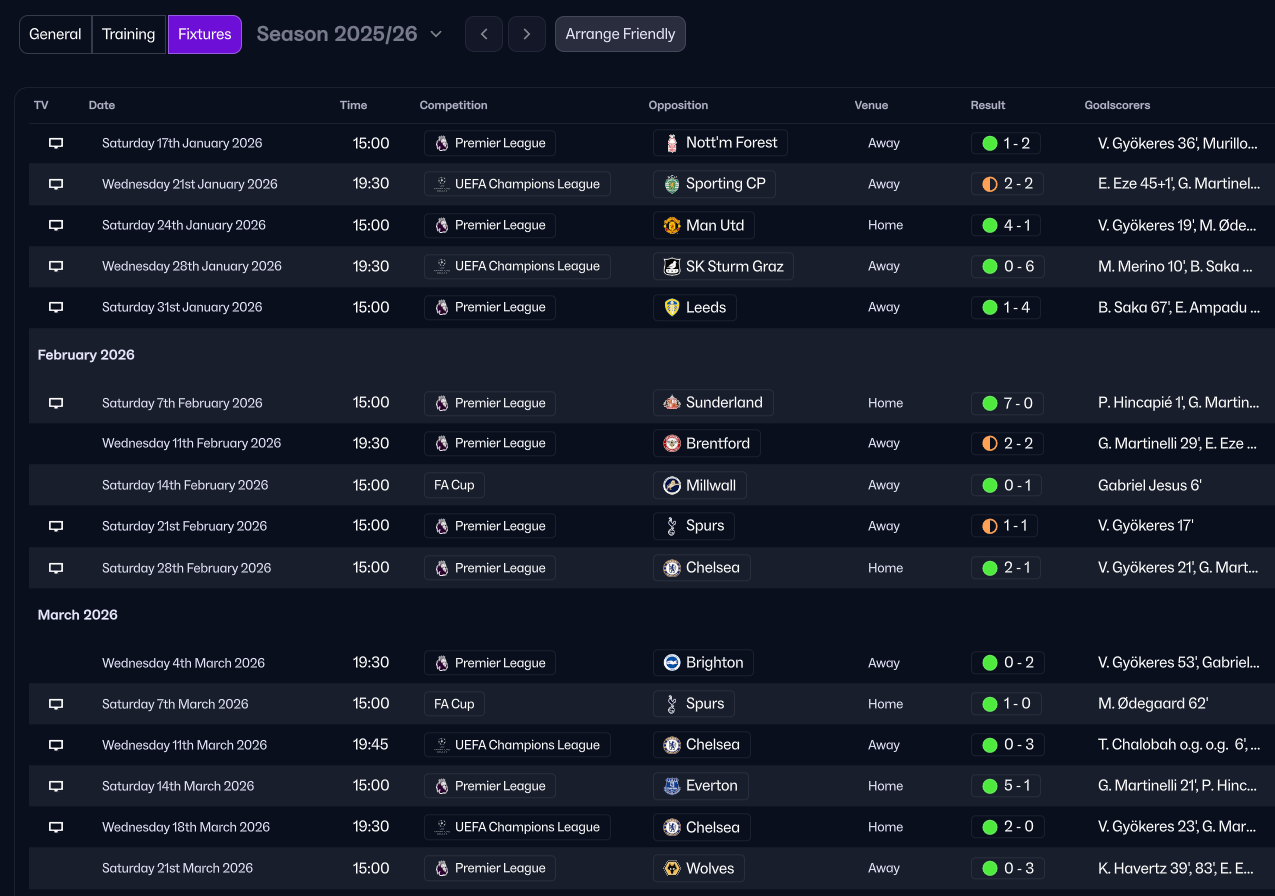Go to the next season arrow
Image resolution: width=1275 pixels, height=896 pixels.
click(x=527, y=34)
